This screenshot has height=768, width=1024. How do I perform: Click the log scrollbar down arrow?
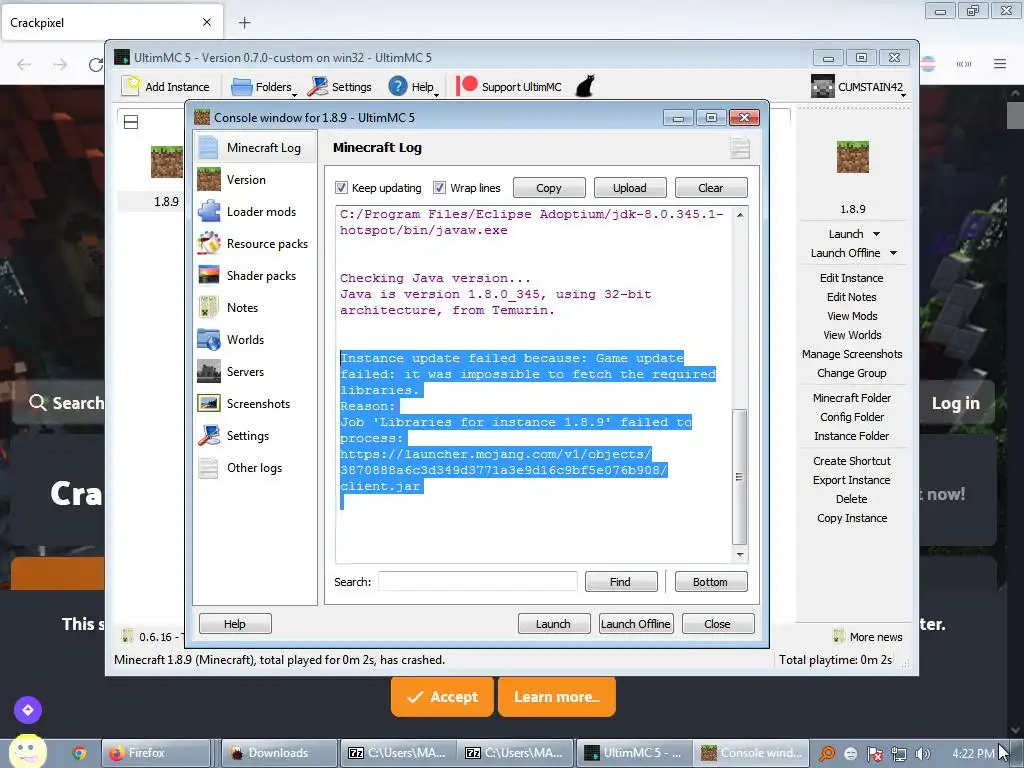(x=739, y=555)
